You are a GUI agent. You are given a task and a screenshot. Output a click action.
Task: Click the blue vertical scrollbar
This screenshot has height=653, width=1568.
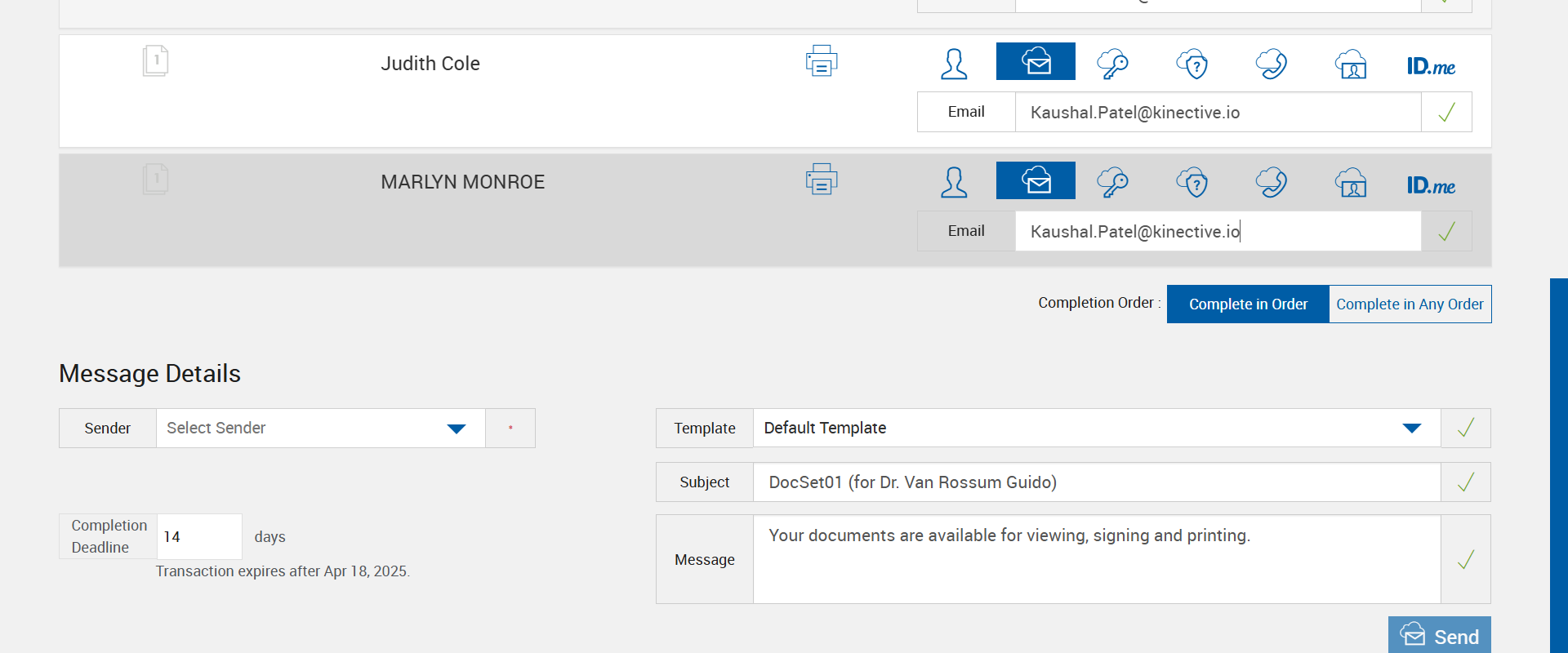point(1558,465)
